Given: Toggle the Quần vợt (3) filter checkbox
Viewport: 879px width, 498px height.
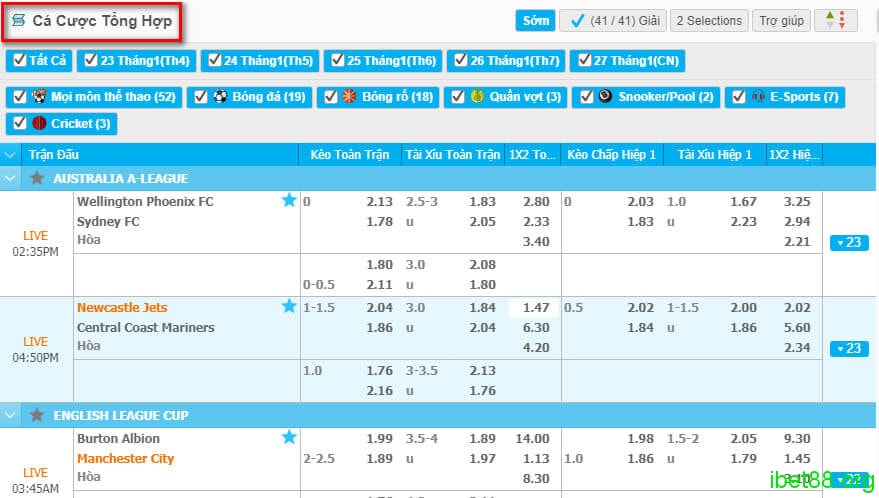Looking at the screenshot, I should coord(457,97).
